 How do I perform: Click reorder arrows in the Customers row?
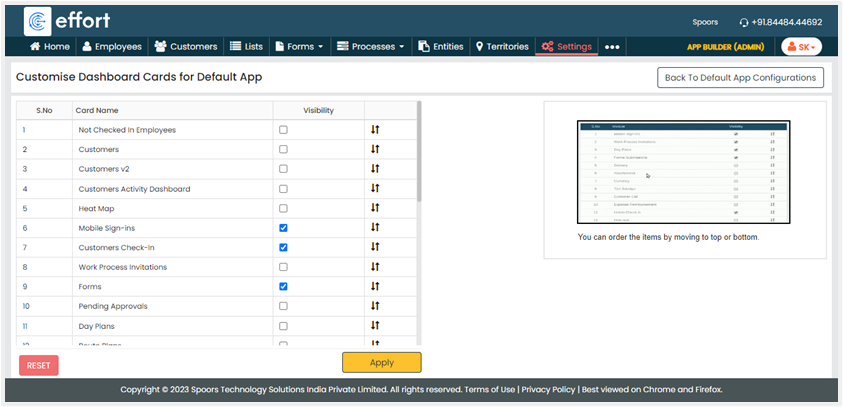pos(375,149)
